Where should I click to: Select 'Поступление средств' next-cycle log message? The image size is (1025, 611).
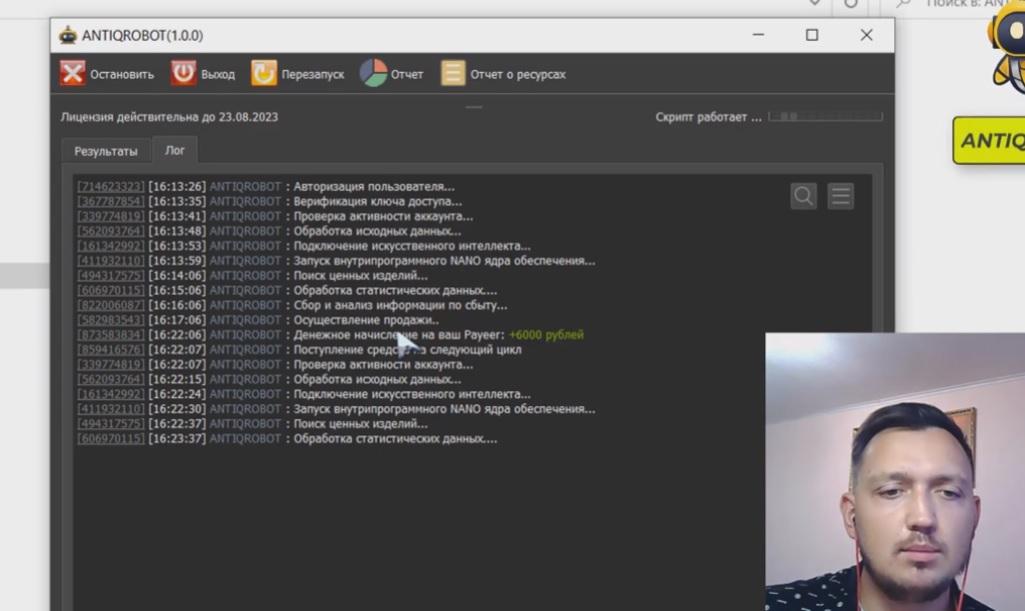pos(407,350)
